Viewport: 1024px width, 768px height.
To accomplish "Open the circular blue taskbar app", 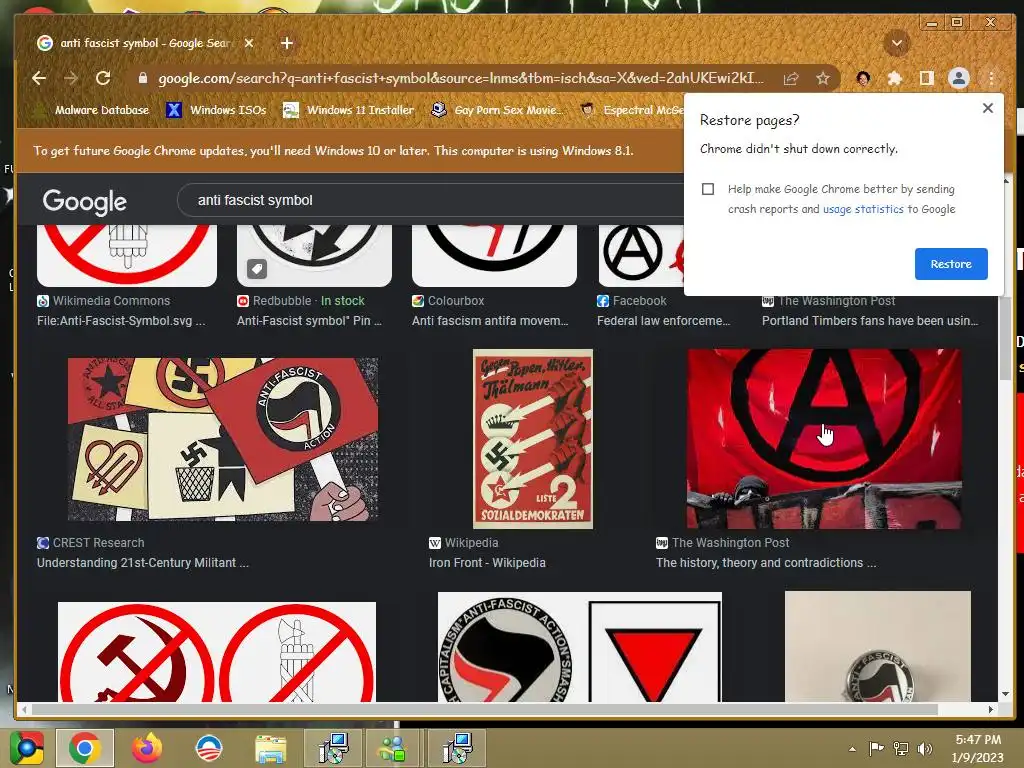I will point(209,748).
